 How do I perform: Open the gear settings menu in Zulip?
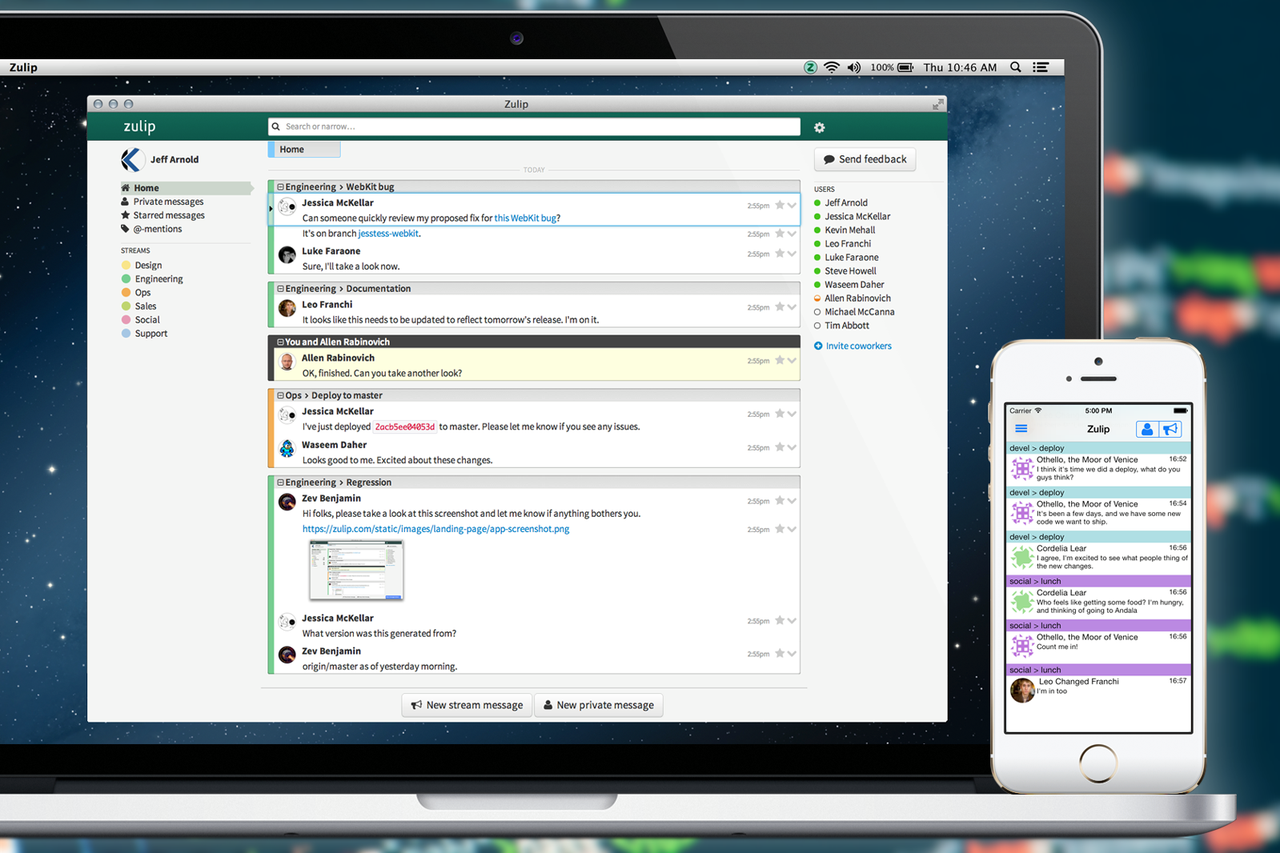[x=820, y=127]
